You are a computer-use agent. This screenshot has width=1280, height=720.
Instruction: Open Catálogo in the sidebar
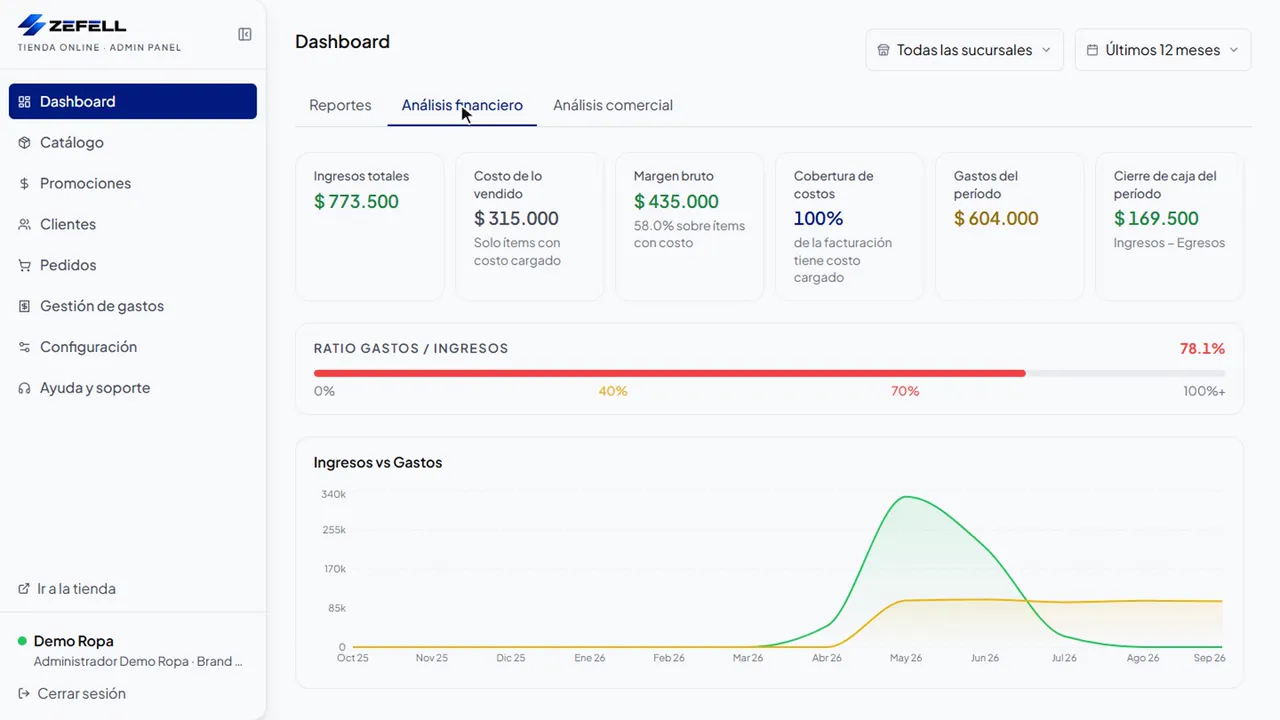coord(133,143)
